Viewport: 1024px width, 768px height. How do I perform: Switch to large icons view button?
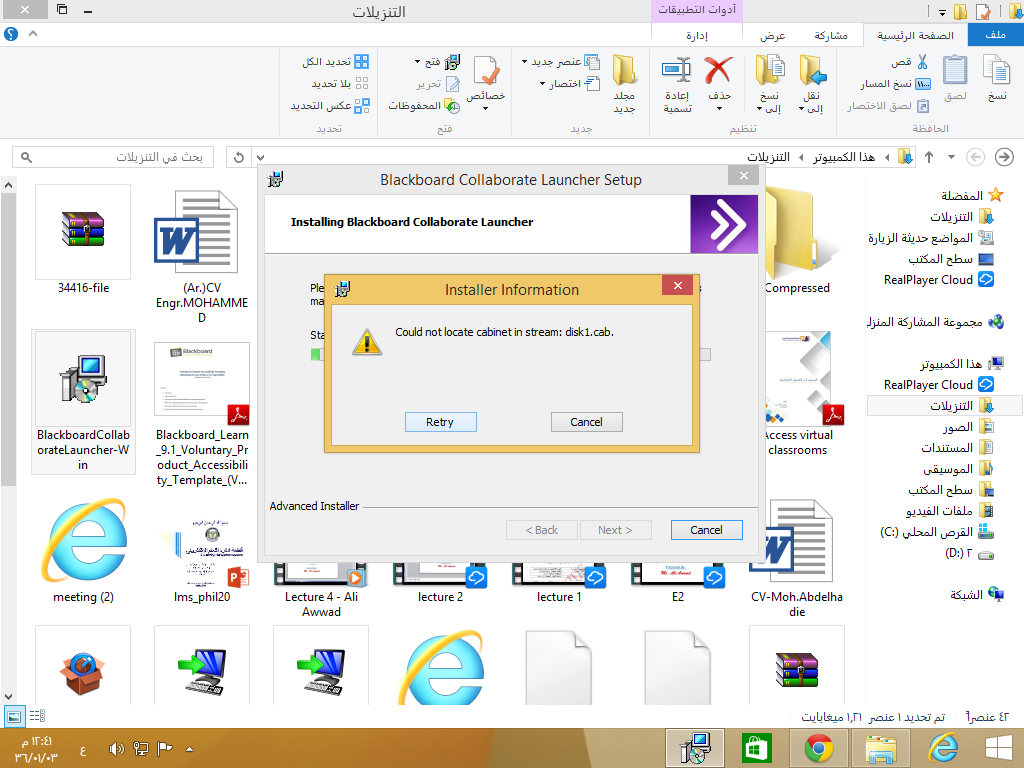tap(14, 716)
